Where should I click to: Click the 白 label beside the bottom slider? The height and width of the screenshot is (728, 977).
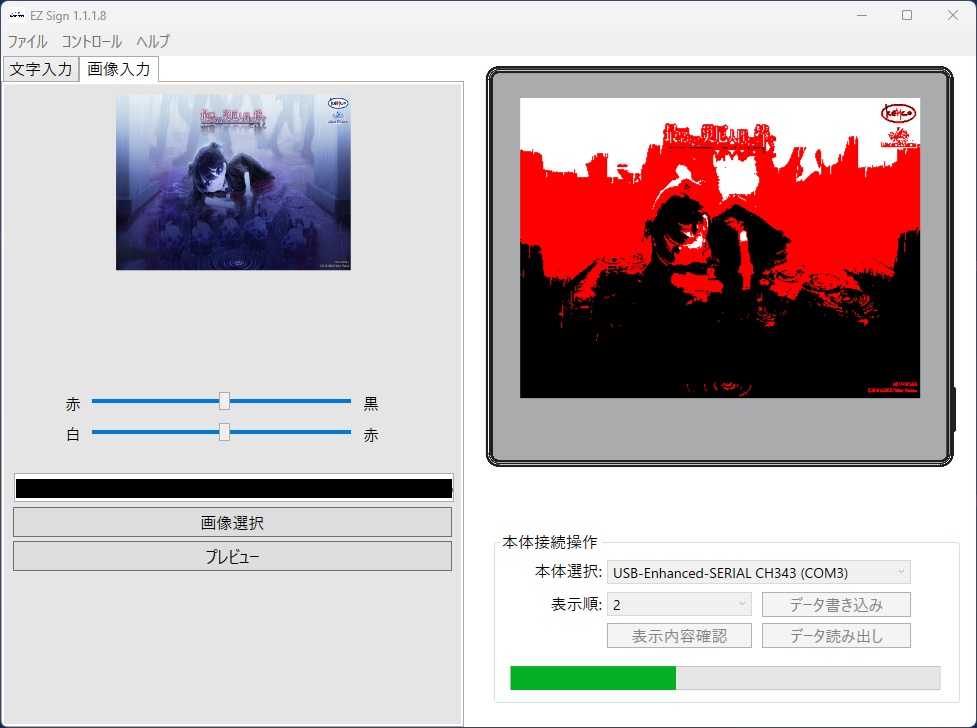[73, 434]
